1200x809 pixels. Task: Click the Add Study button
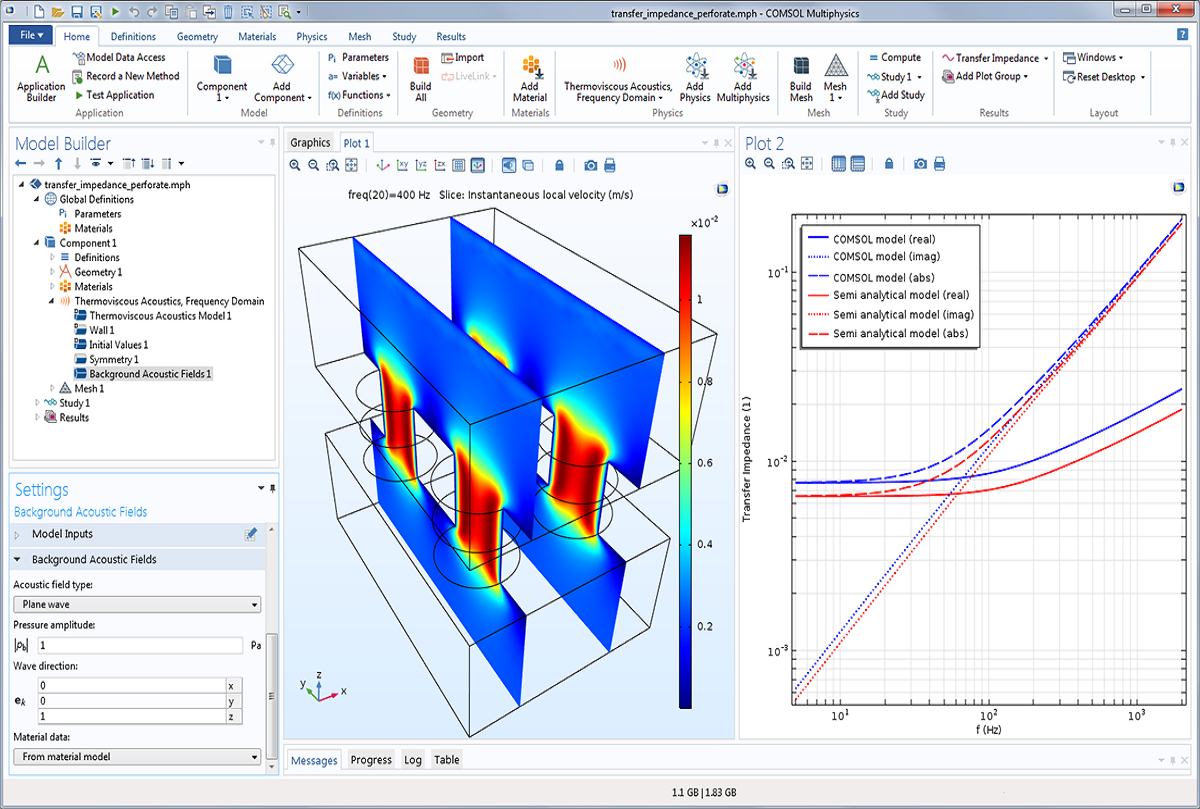click(x=896, y=95)
